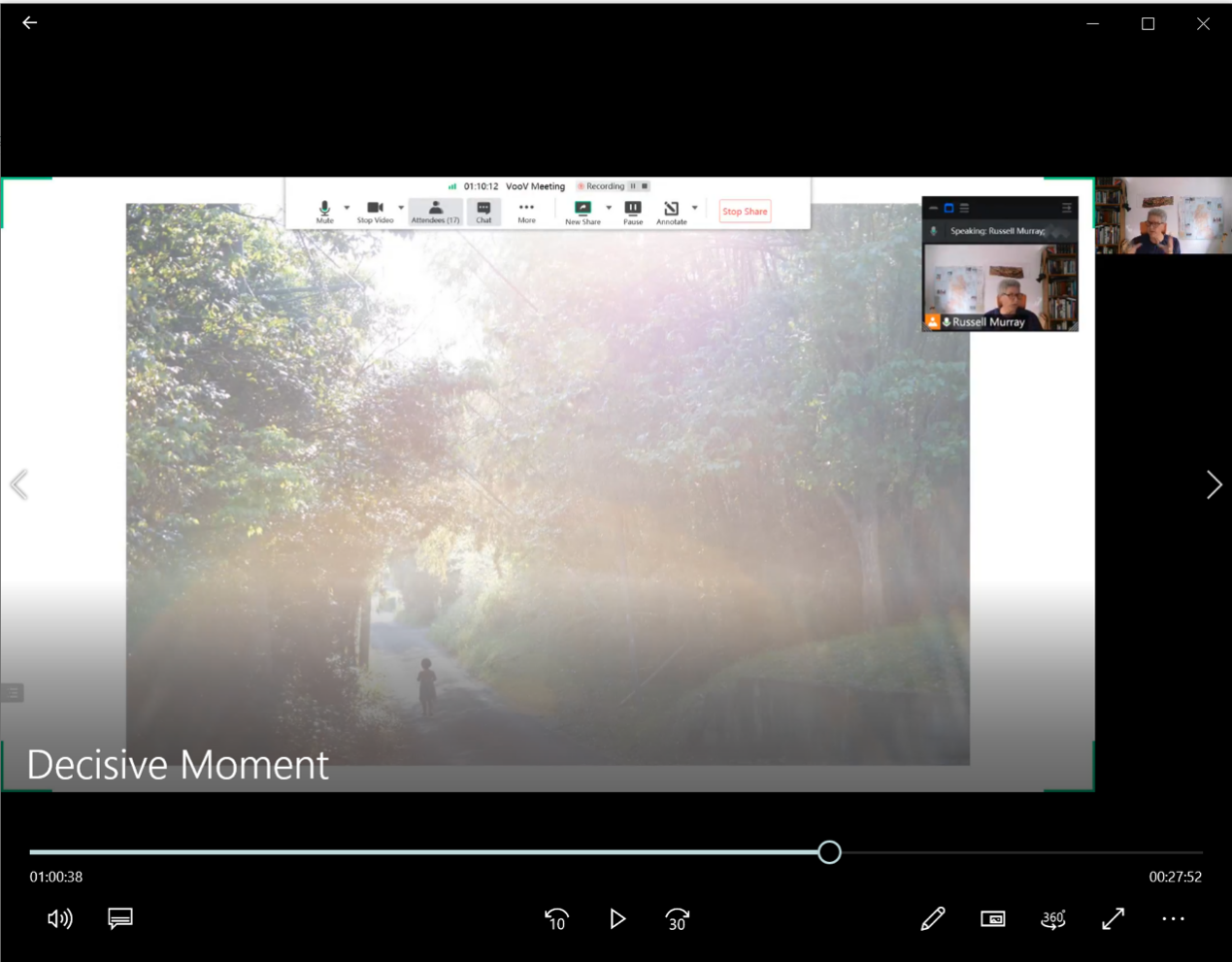Open the pencil edit tool
Viewport: 1232px width, 962px height.
(932, 918)
